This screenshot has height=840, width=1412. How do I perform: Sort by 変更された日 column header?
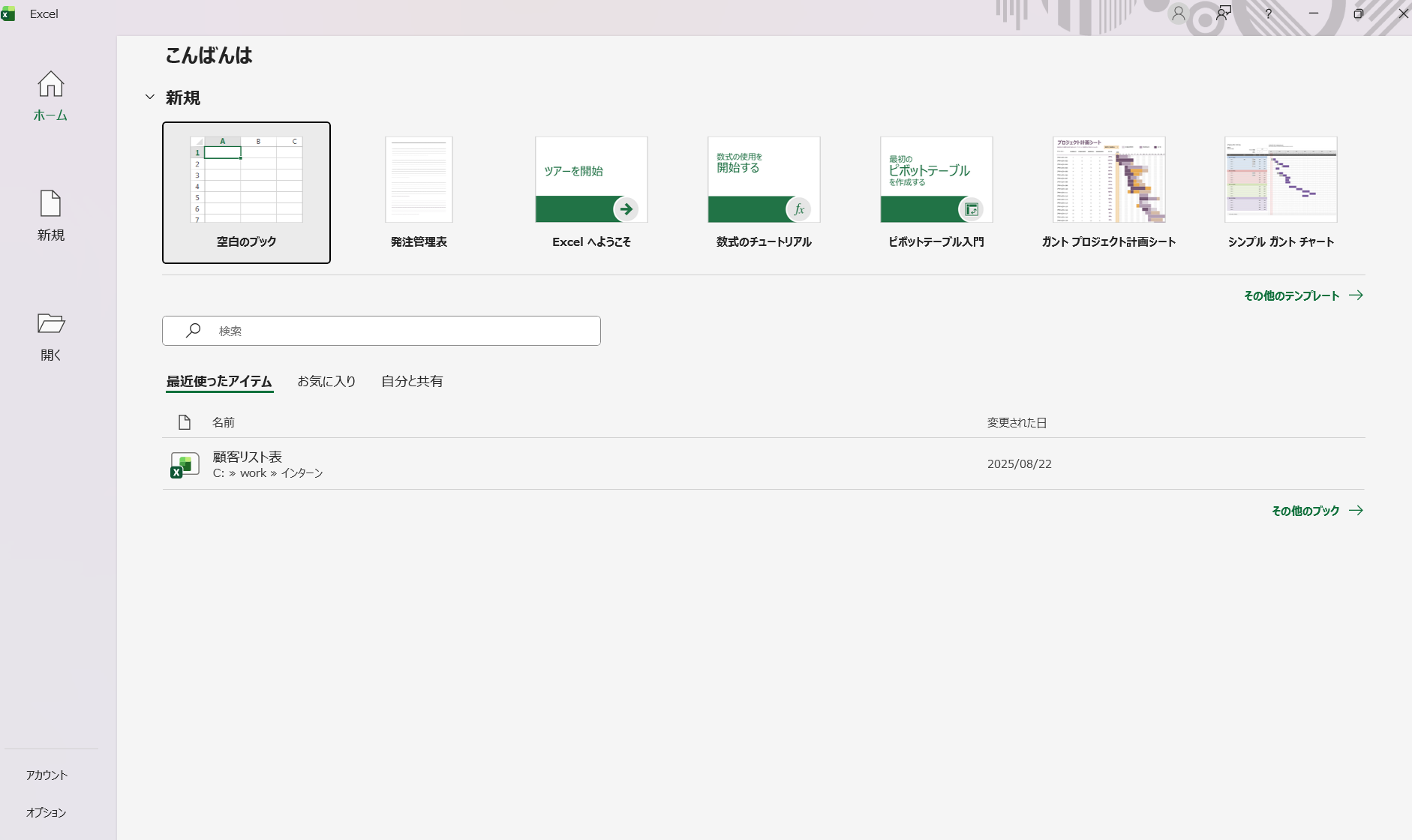(1017, 422)
